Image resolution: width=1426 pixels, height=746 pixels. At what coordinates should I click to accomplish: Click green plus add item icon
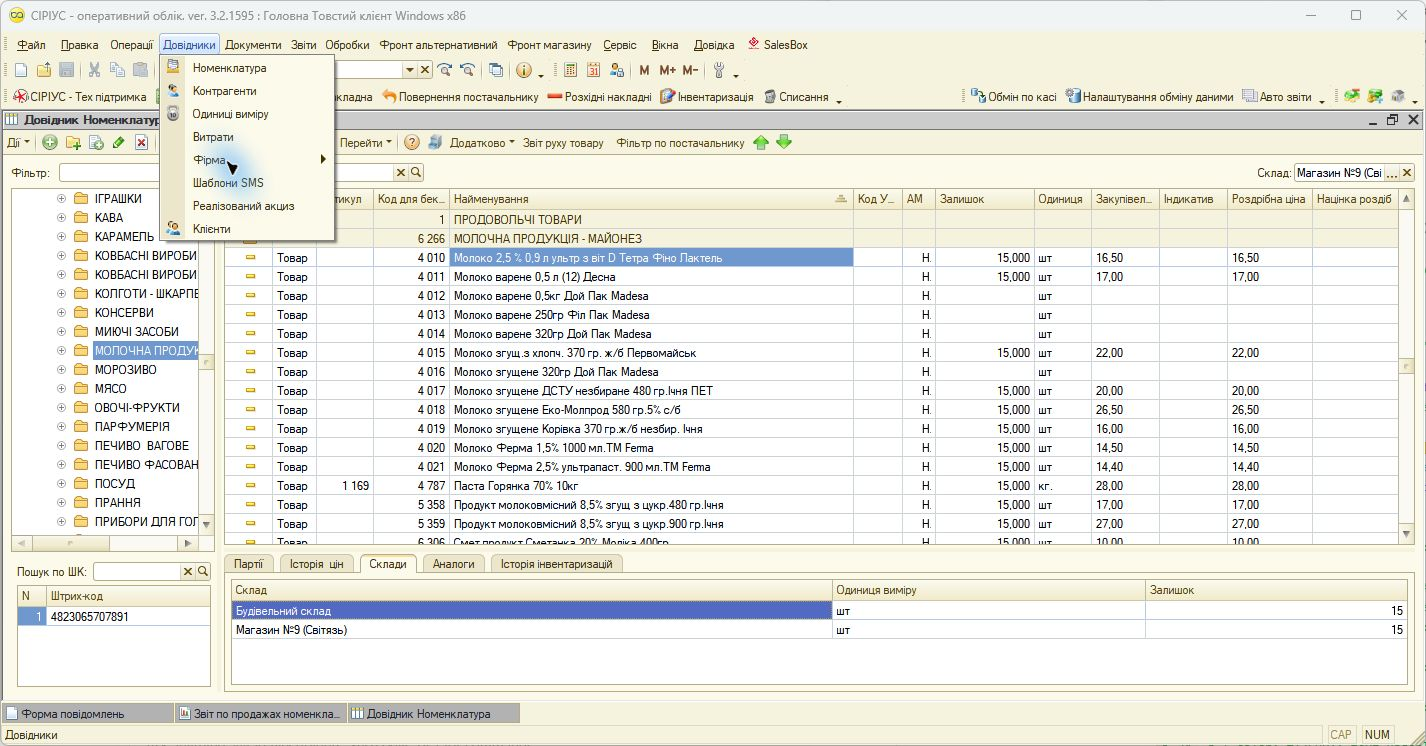[50, 143]
